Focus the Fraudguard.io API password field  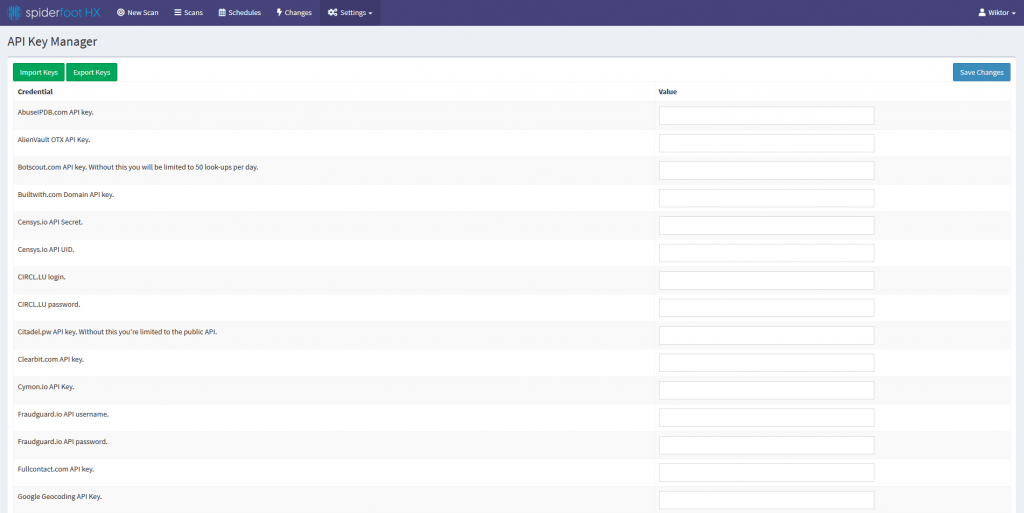766,444
